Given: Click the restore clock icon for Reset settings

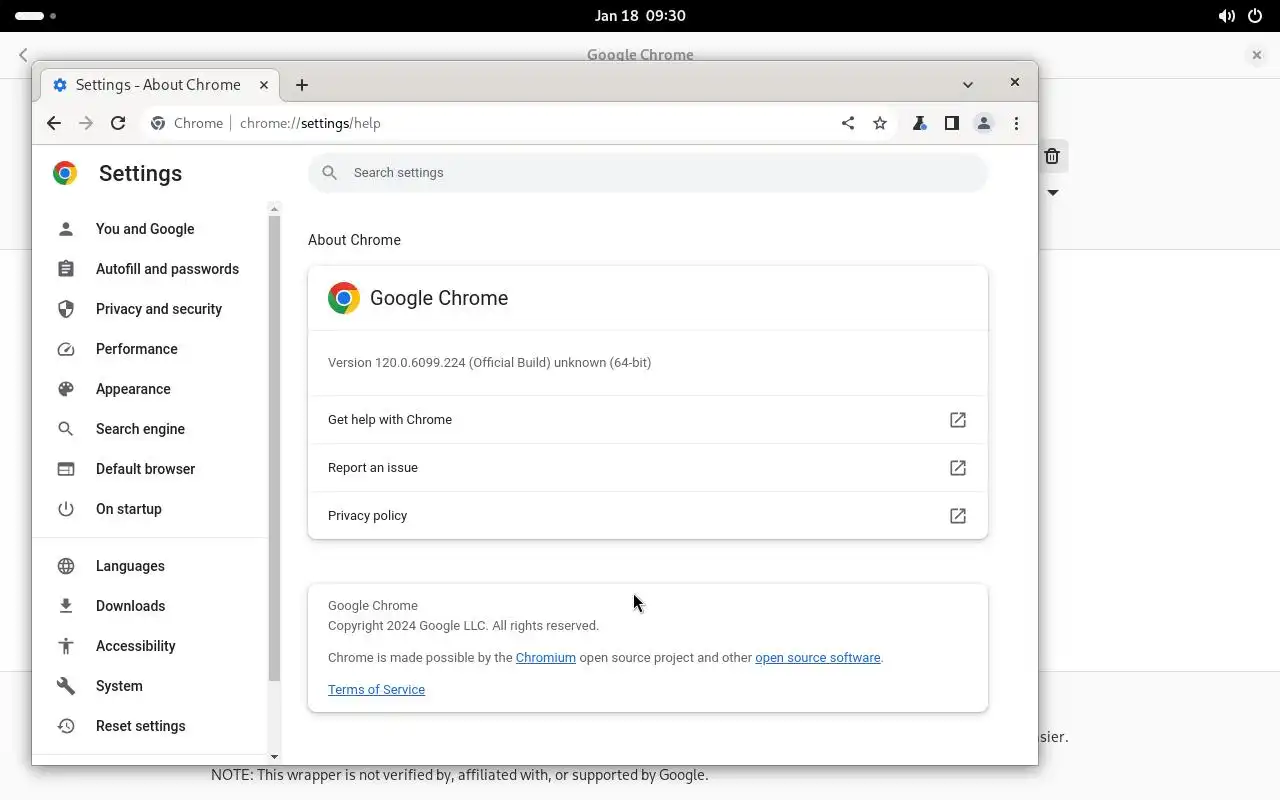Looking at the screenshot, I should click(x=66, y=726).
